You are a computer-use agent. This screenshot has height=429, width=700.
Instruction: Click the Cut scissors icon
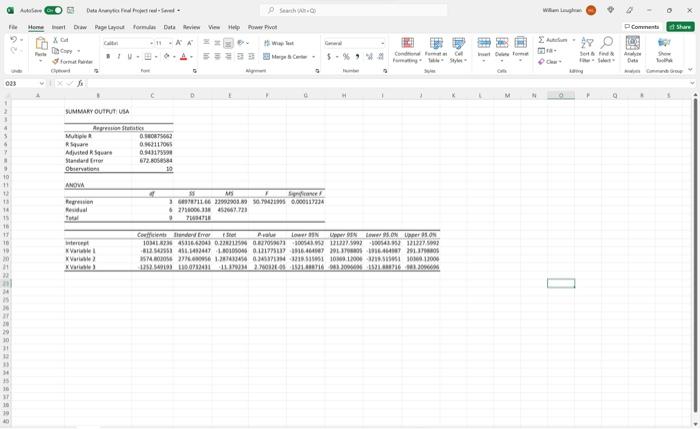click(x=55, y=40)
